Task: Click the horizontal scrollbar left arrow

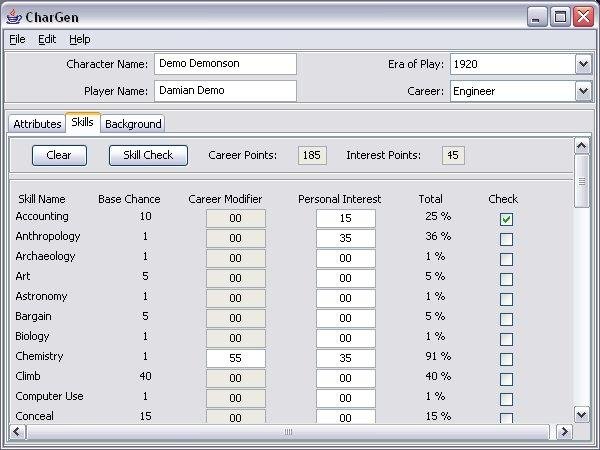Action: (x=16, y=432)
